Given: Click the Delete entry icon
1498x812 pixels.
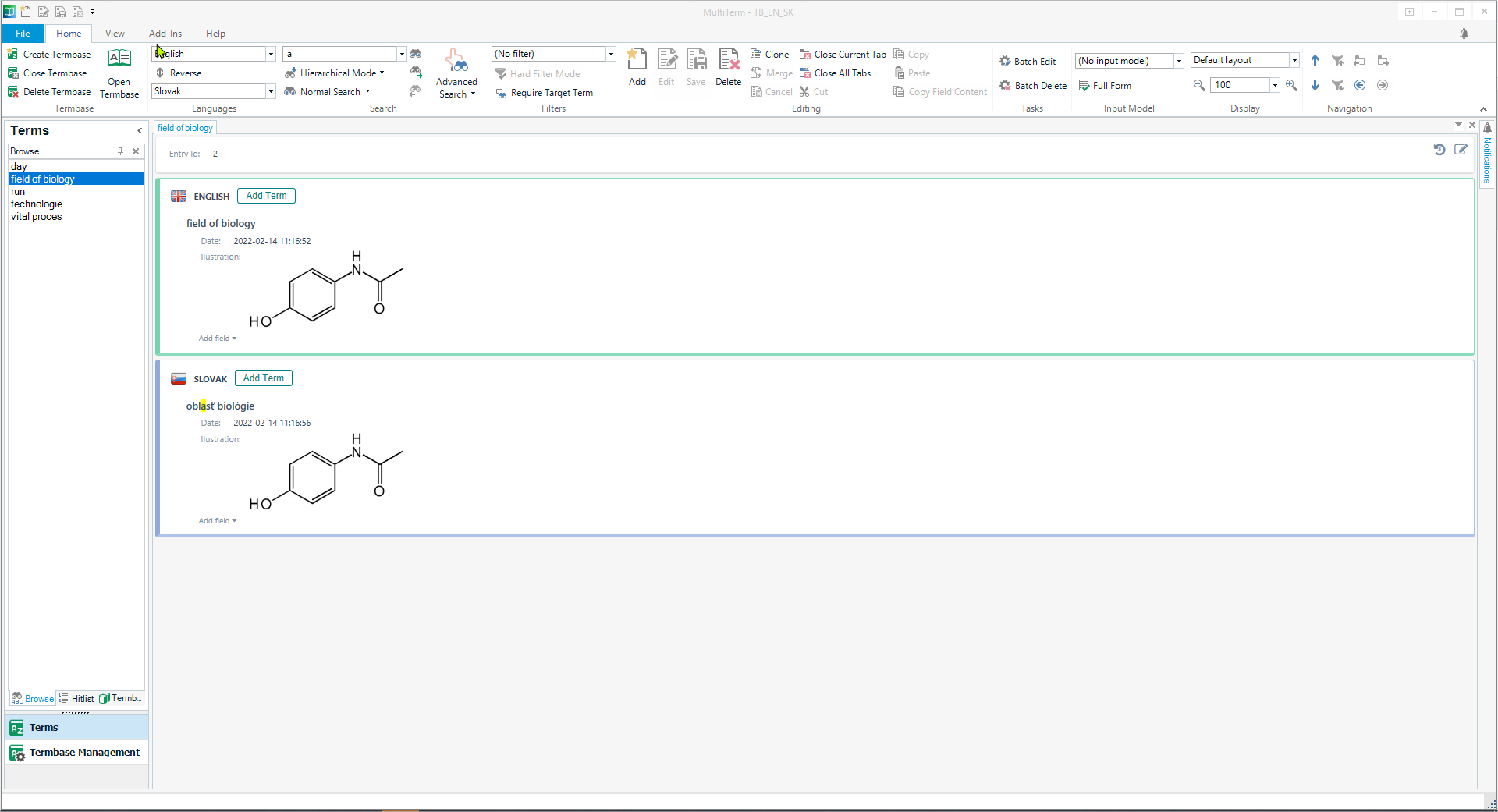Looking at the screenshot, I should [x=728, y=66].
